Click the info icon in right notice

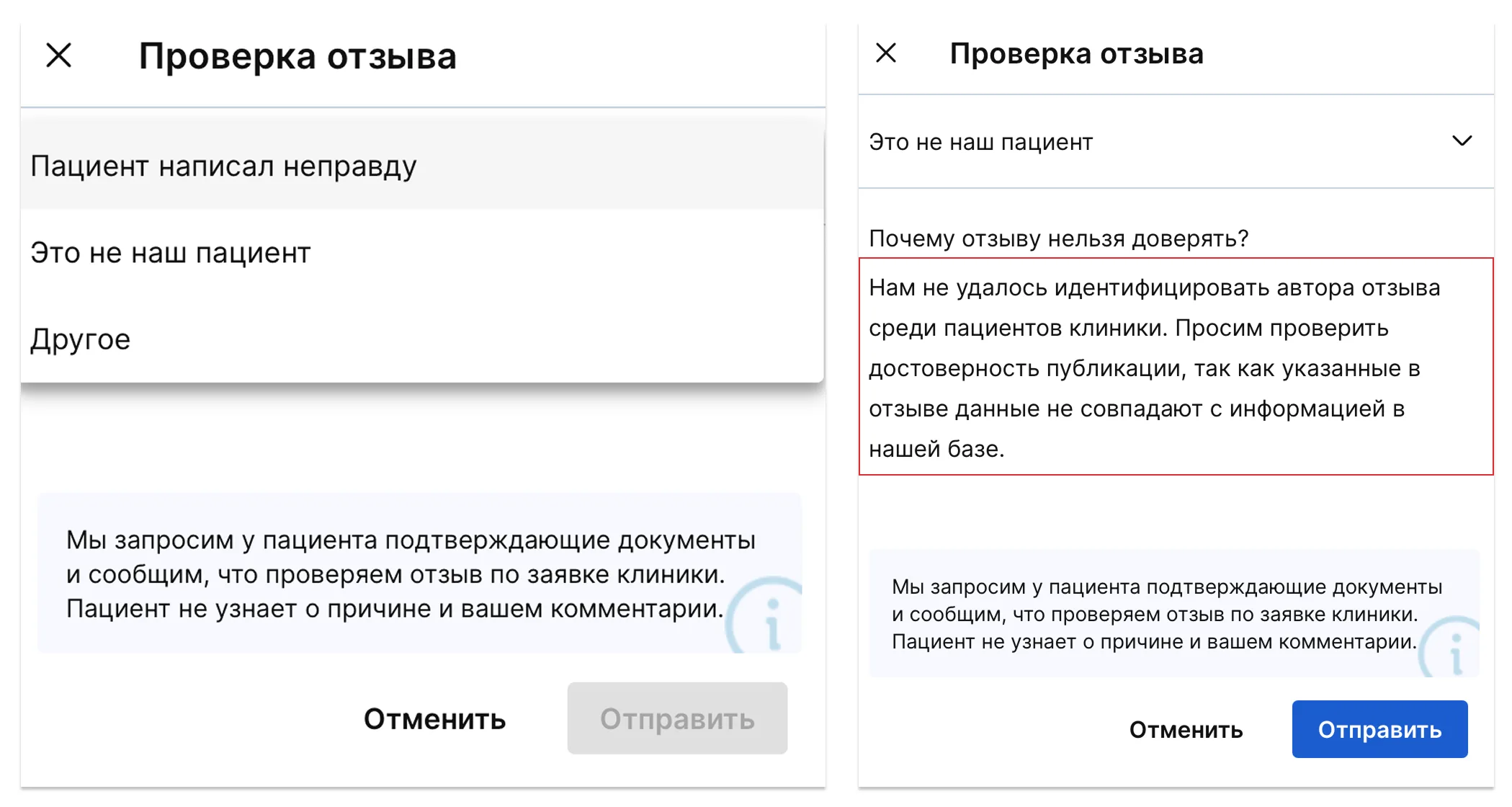tap(1451, 648)
